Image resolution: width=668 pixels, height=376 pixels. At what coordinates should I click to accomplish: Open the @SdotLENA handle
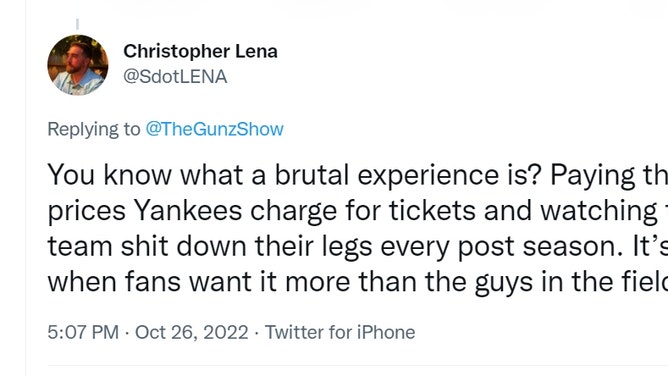click(x=175, y=77)
